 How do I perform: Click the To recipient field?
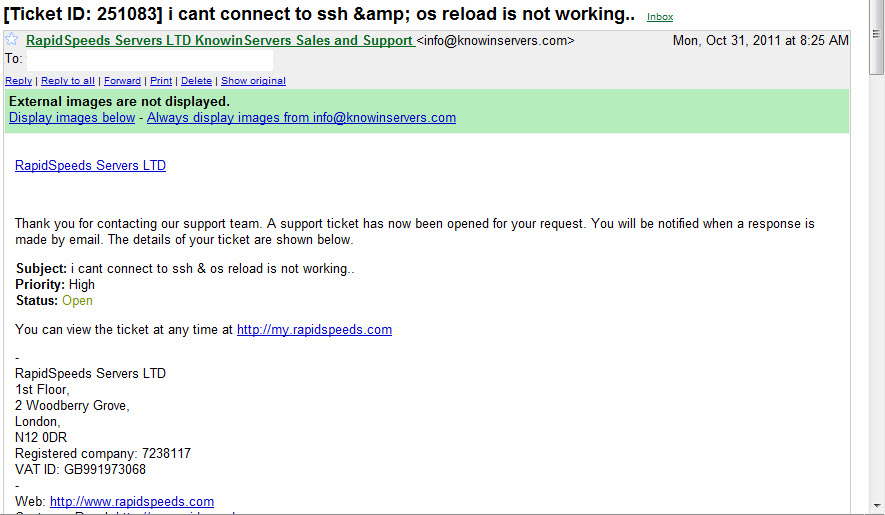pyautogui.click(x=150, y=59)
